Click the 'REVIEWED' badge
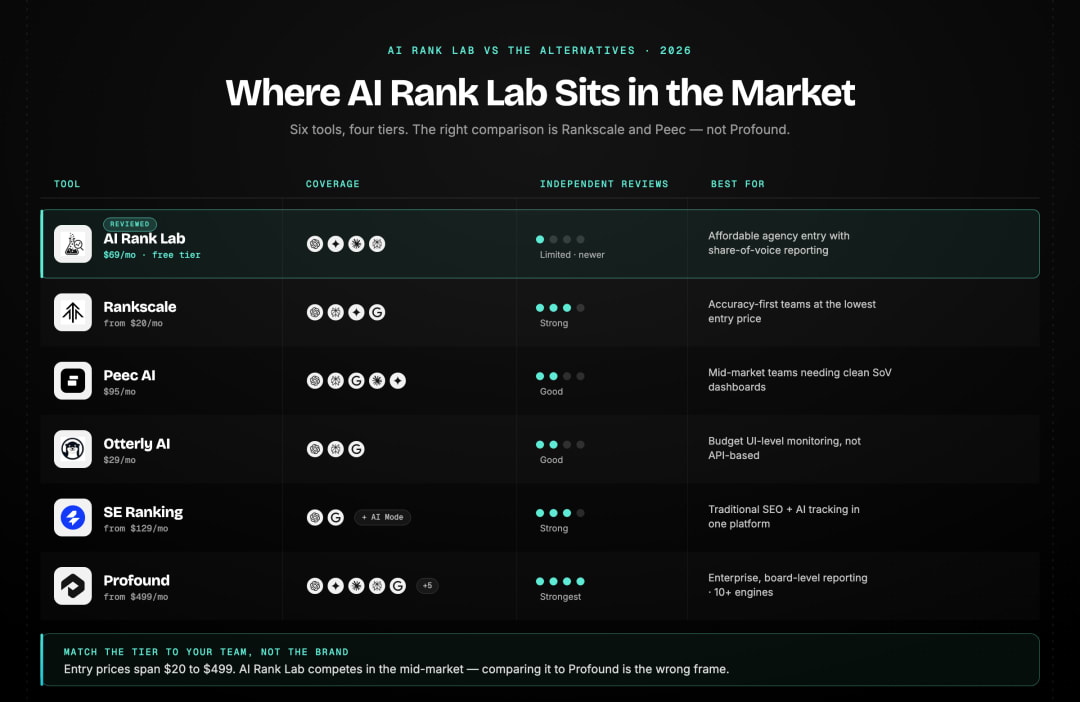The height and width of the screenshot is (702, 1080). coord(129,224)
